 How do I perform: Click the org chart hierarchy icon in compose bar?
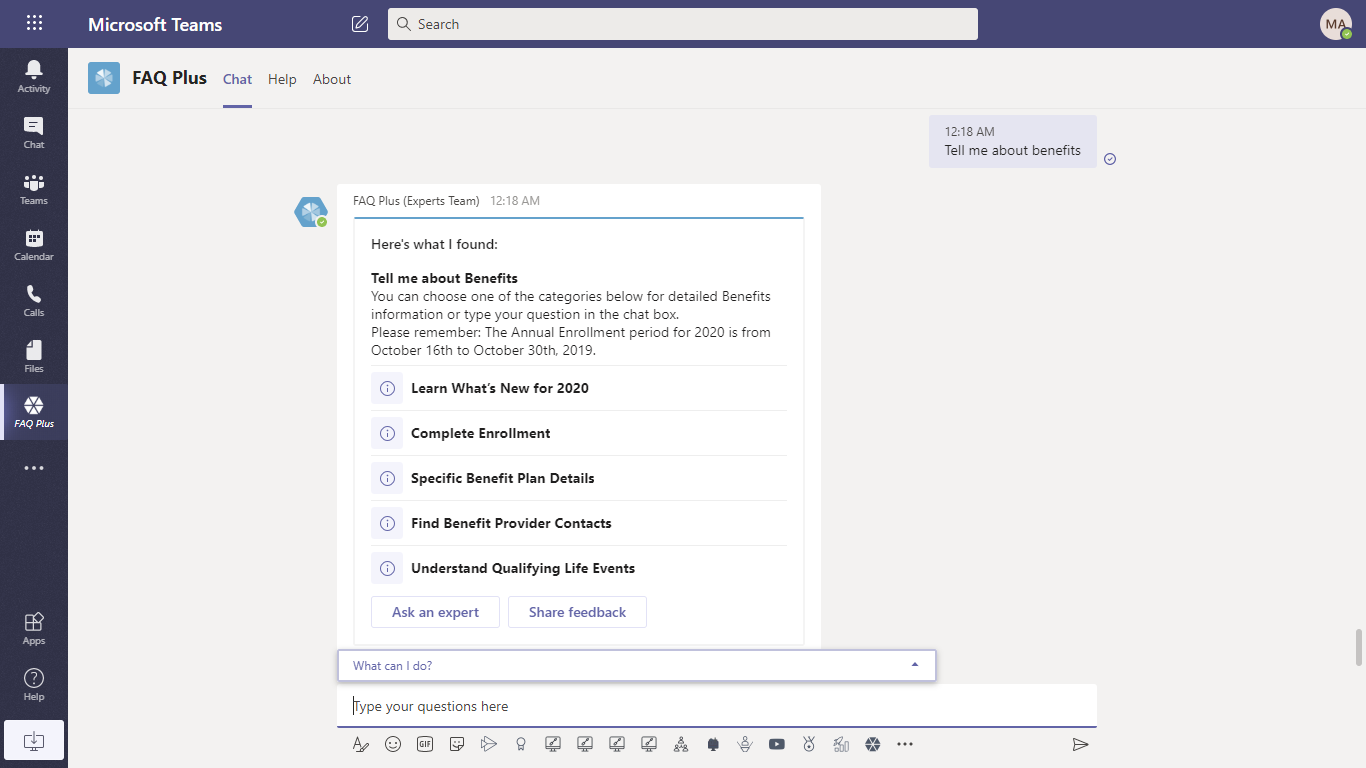(681, 744)
